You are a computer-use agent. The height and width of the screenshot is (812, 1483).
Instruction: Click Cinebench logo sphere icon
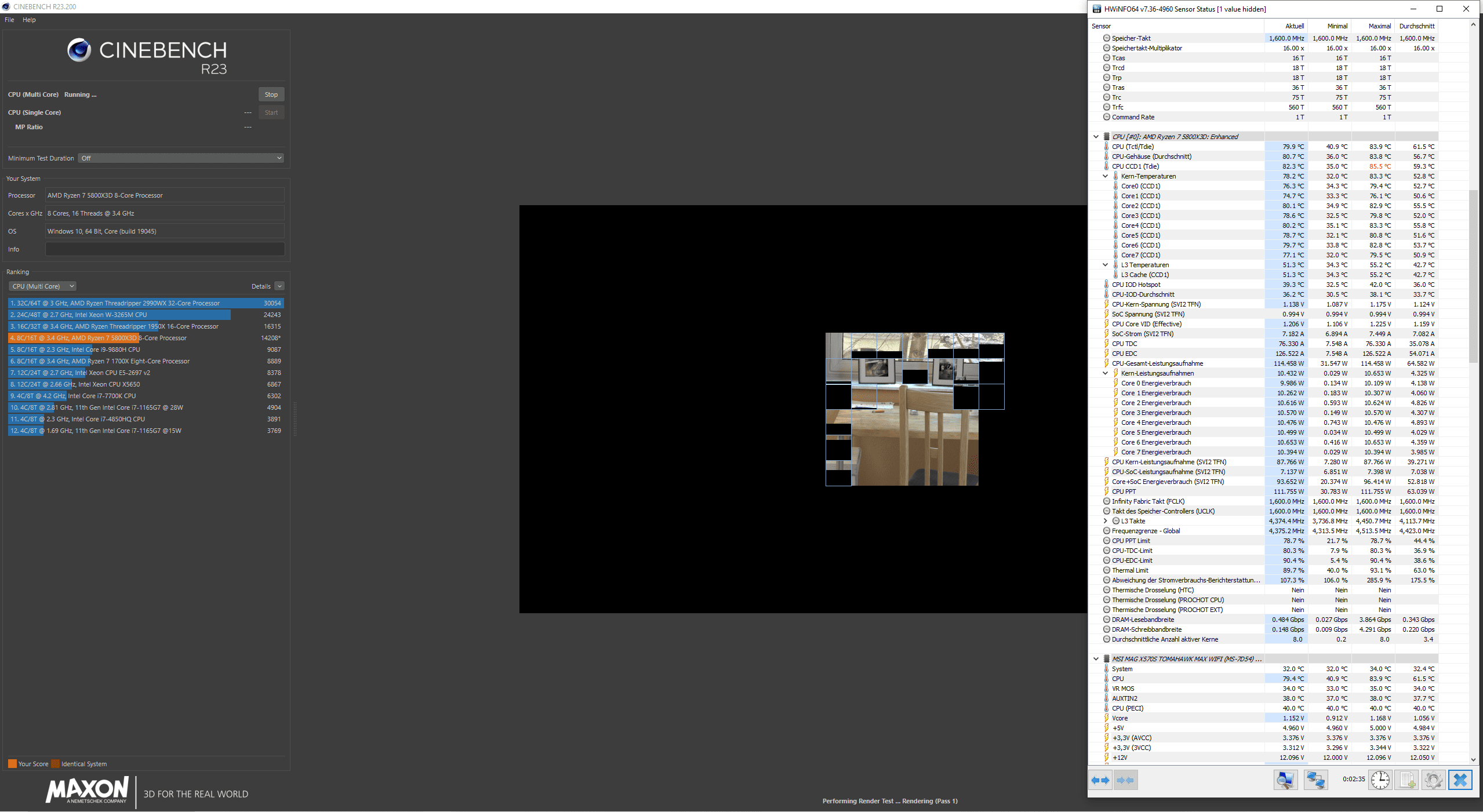[x=79, y=50]
